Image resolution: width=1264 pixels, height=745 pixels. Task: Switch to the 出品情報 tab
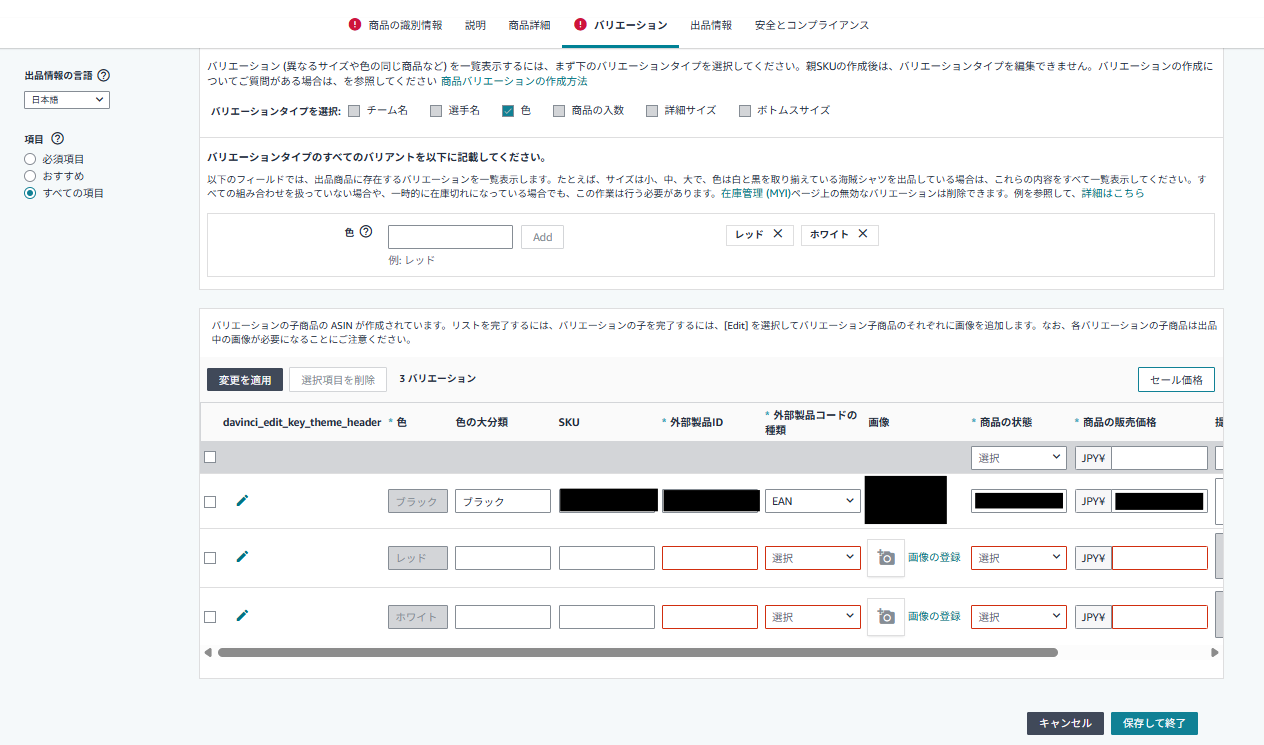[x=711, y=24]
